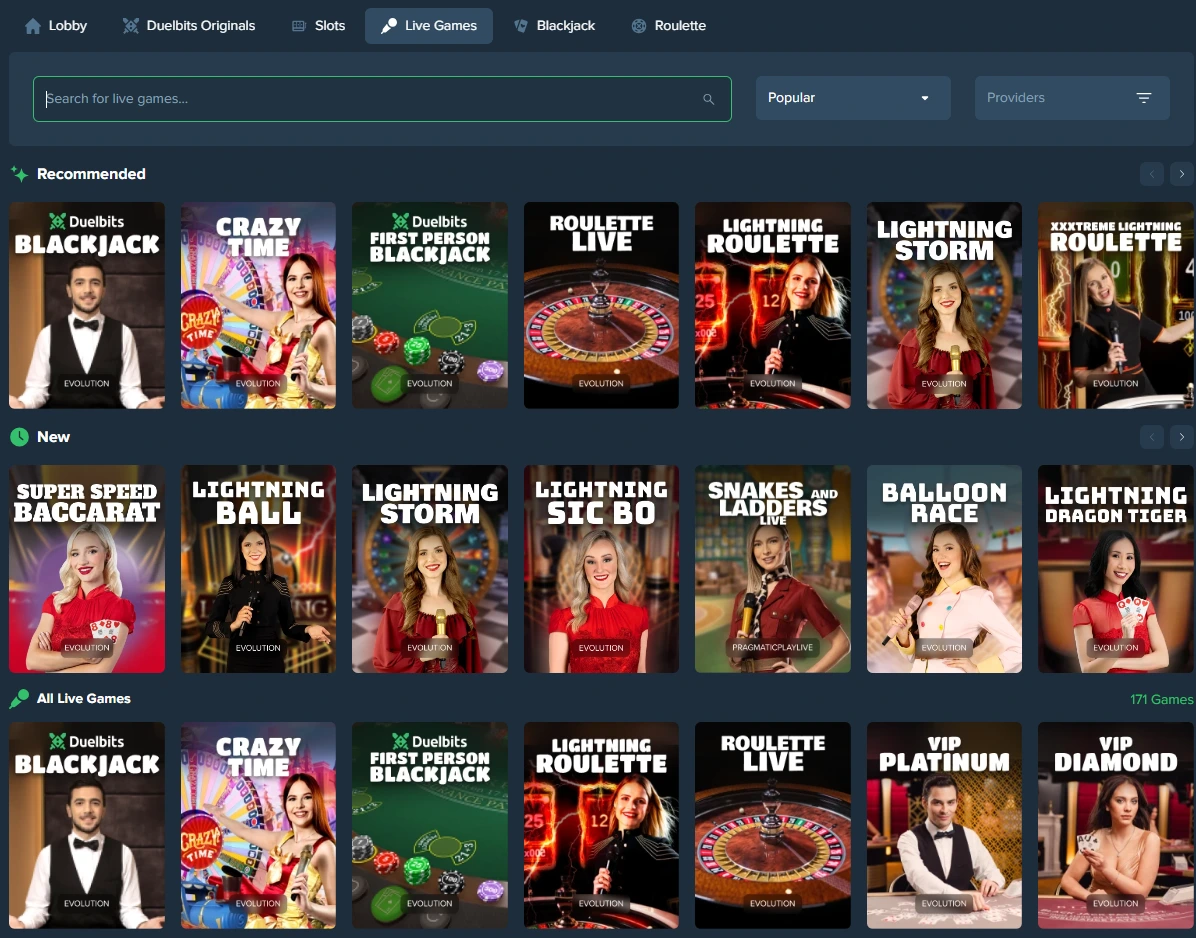Click the Lobby home icon

click(x=33, y=26)
